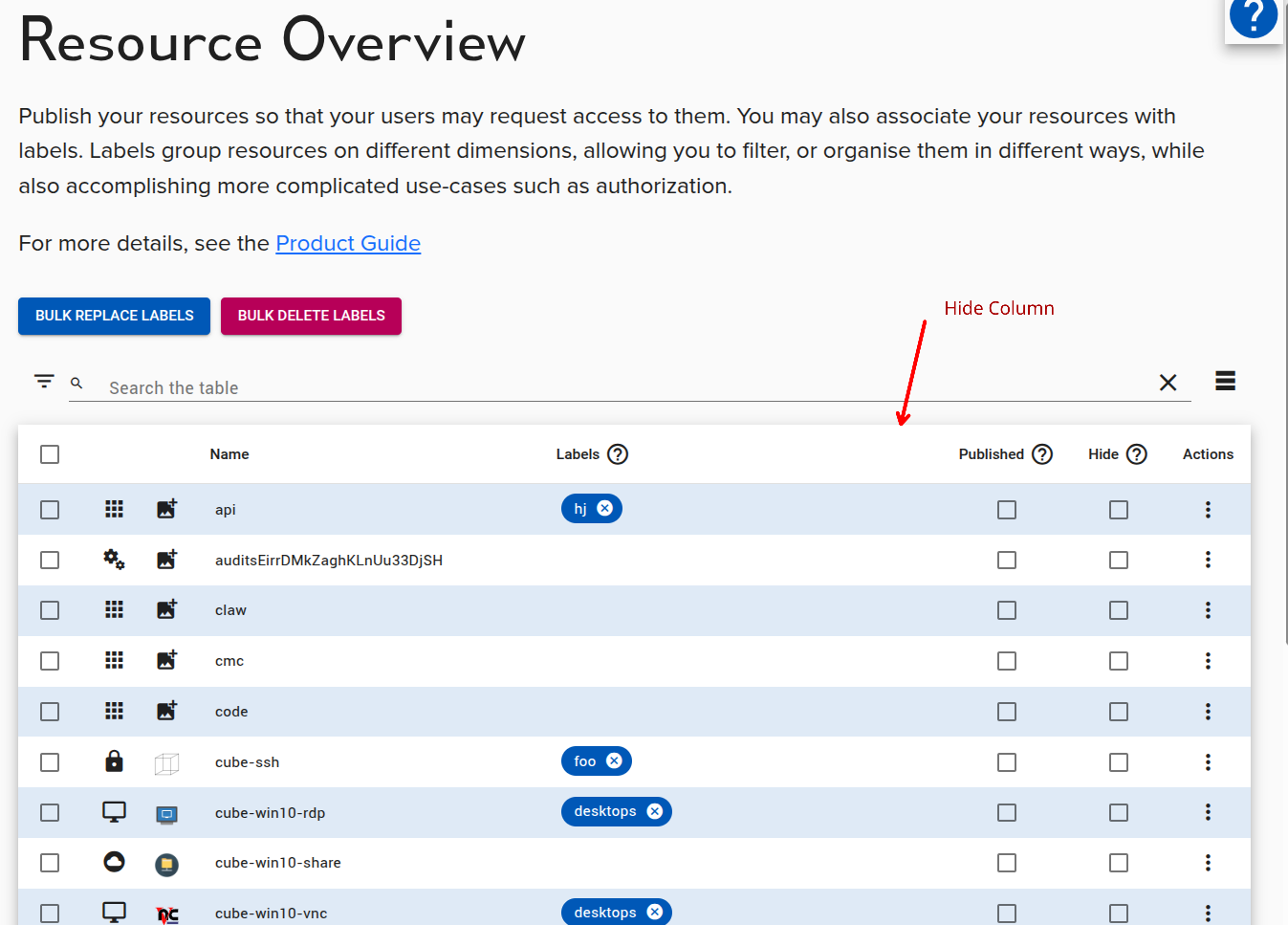Remove the foo label from cube-ssh

[x=614, y=761]
